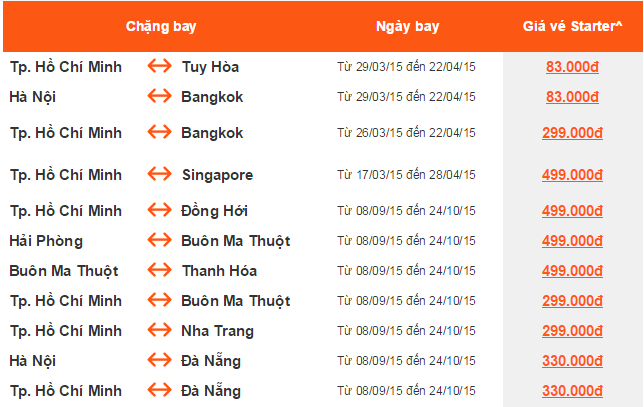Click the arrow icon for Hà Nội–Bangkok route

point(160,97)
